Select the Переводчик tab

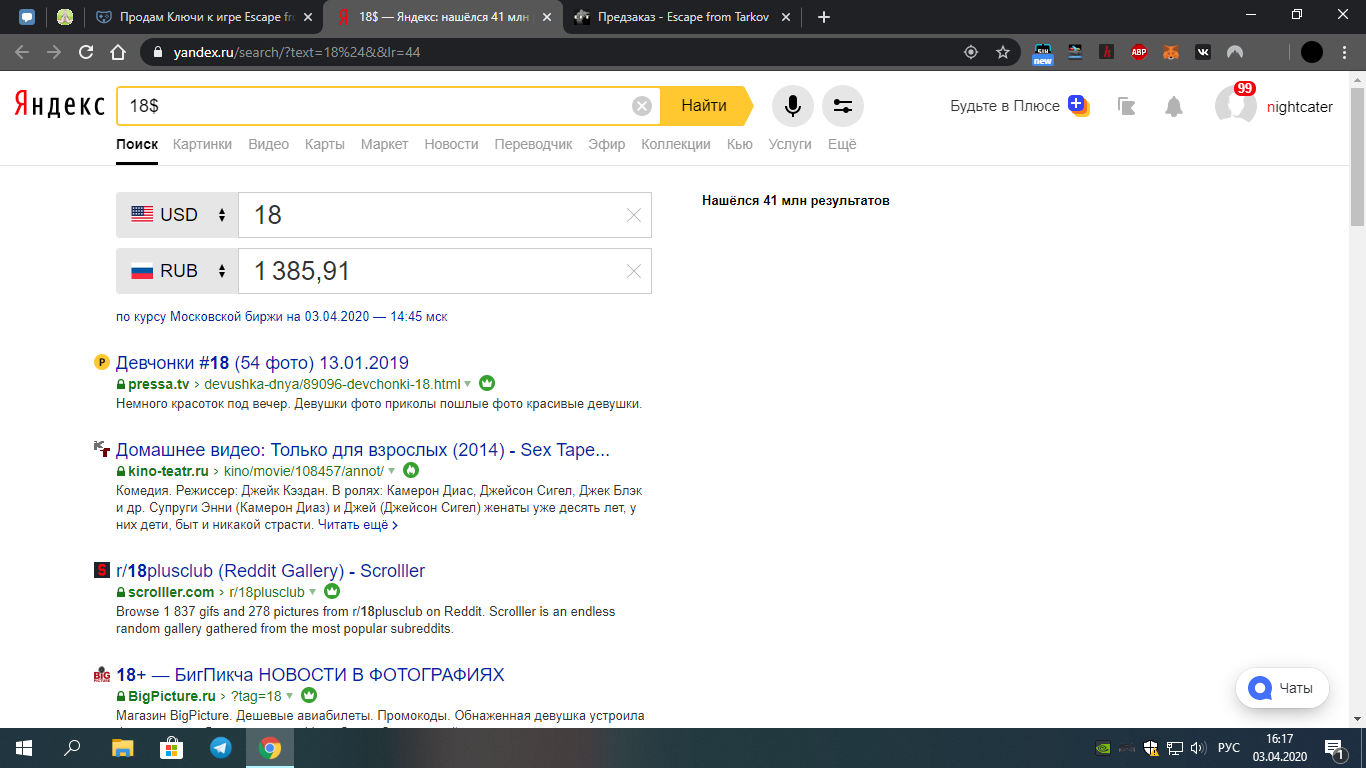click(533, 144)
